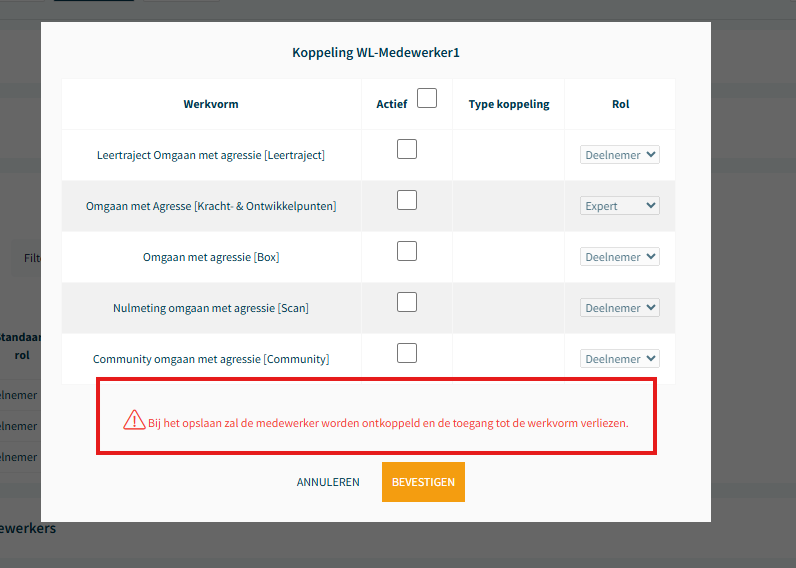Toggle the Actief select-all checkbox in header
Screen dimensions: 796x568
click(x=427, y=98)
